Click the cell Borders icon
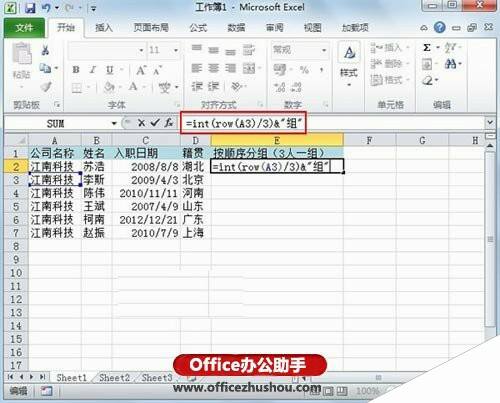Image resolution: width=500 pixels, height=403 pixels. click(x=77, y=88)
